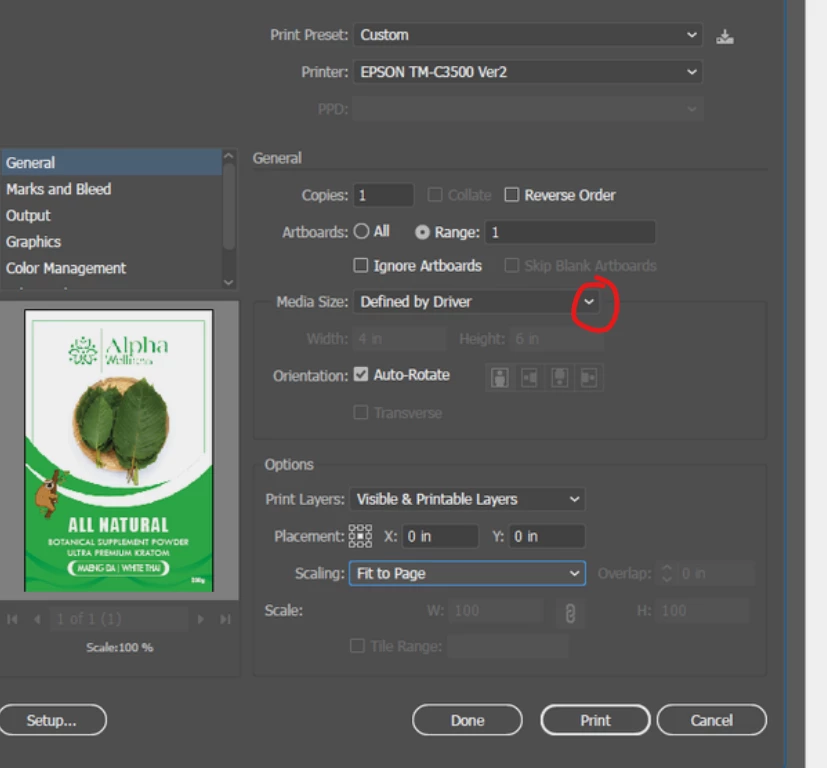Save the print preset icon
The height and width of the screenshot is (768, 827).
(725, 37)
